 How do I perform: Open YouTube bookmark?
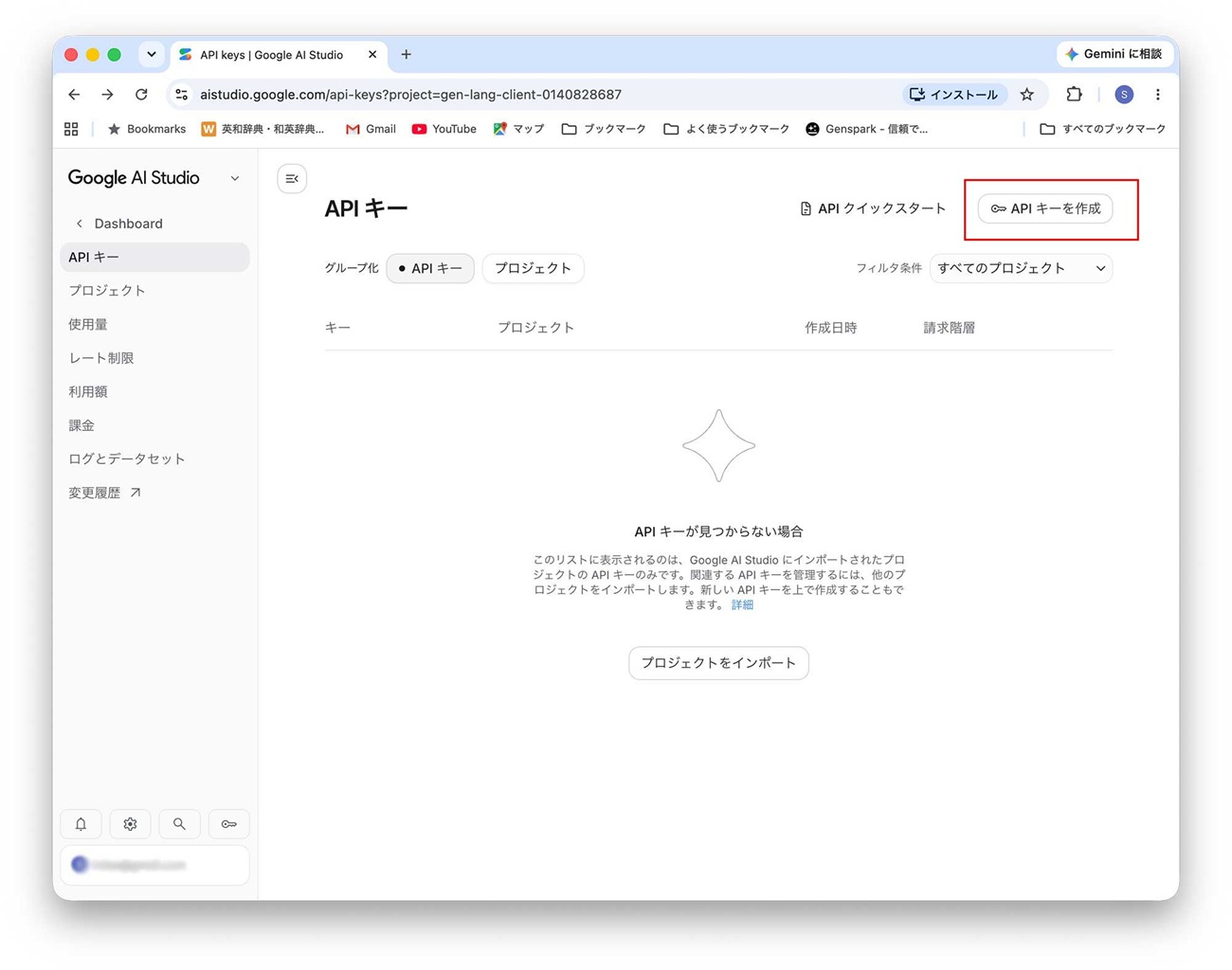point(444,129)
